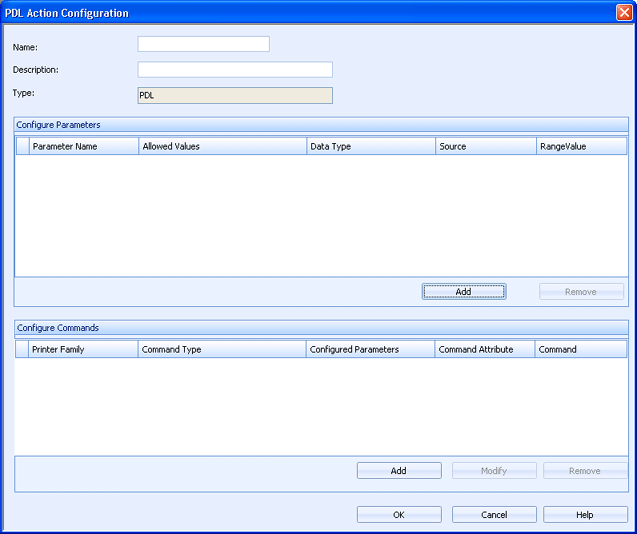Click the Description input field
The image size is (637, 534).
click(x=235, y=69)
